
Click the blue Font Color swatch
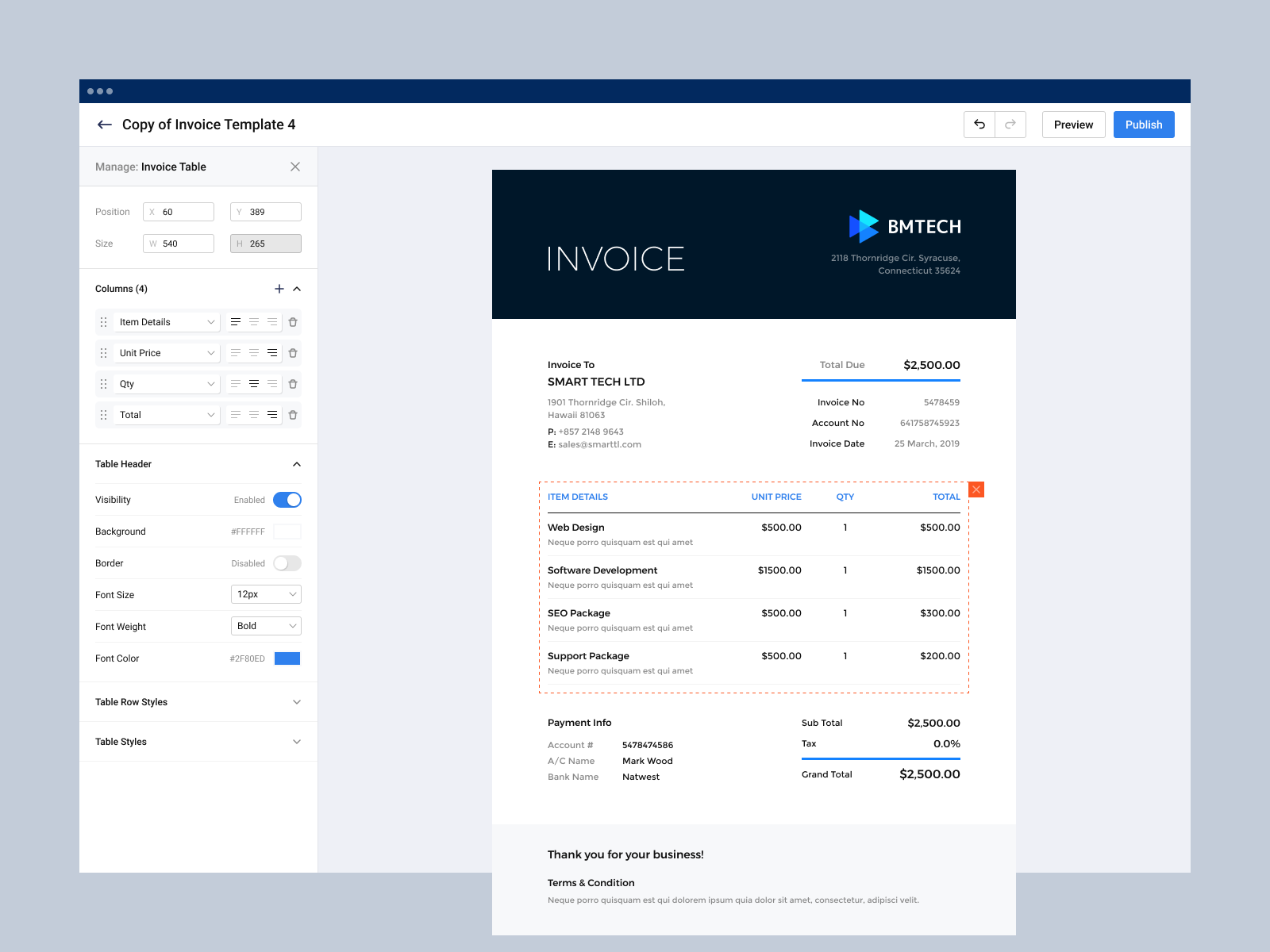click(x=289, y=658)
